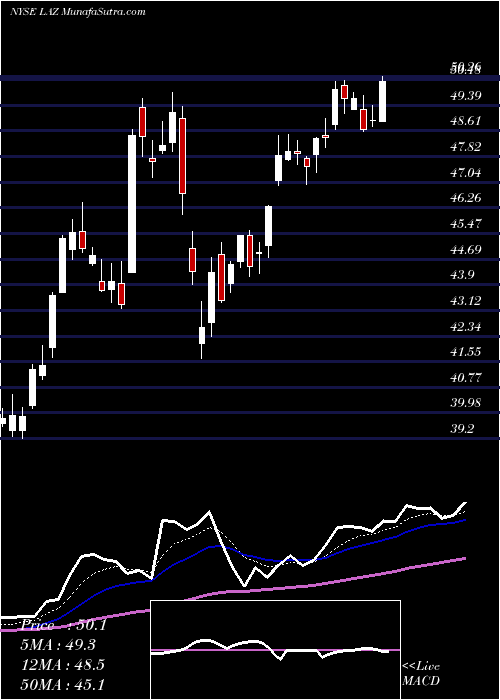Click the 43.12 price axis label
The image size is (500, 700).
coord(466,300)
